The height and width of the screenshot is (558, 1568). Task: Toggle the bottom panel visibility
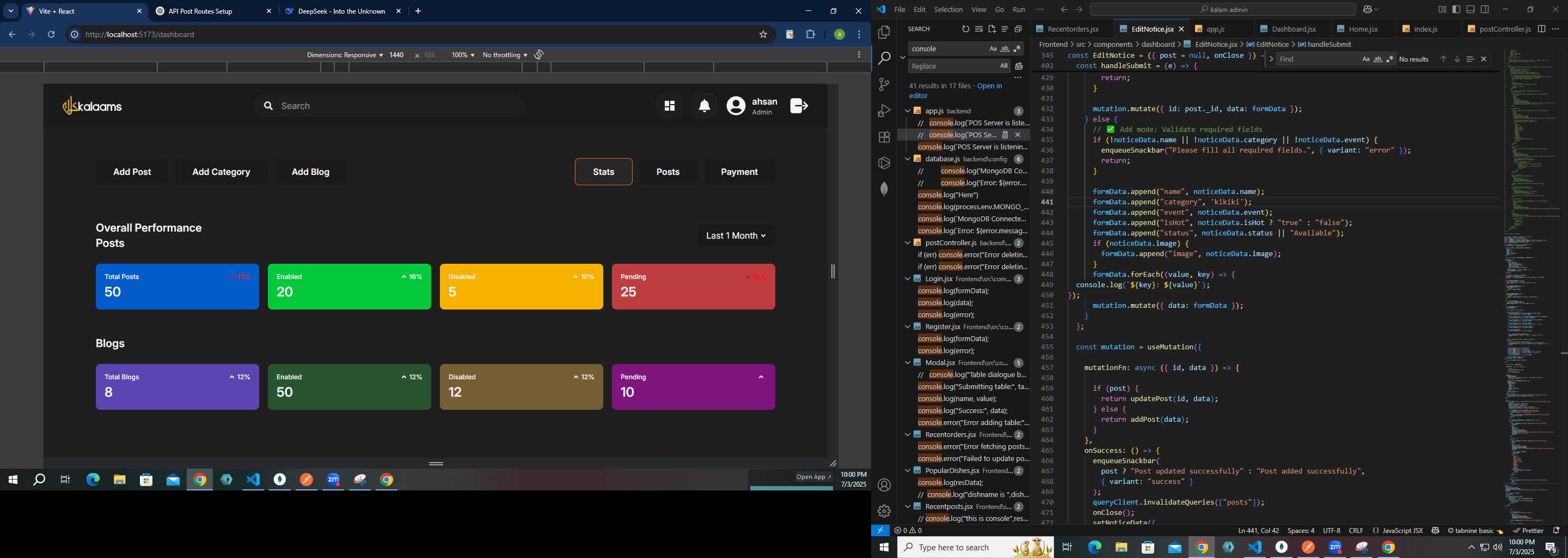click(1470, 10)
